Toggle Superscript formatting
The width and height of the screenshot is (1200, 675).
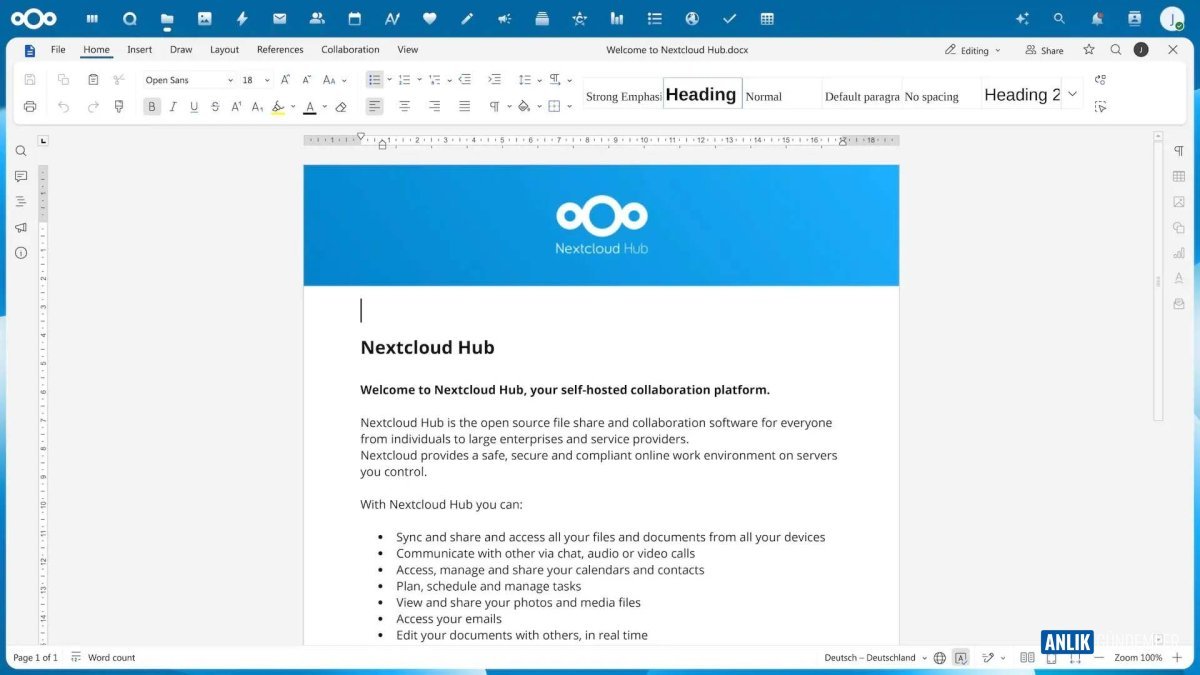(x=236, y=106)
